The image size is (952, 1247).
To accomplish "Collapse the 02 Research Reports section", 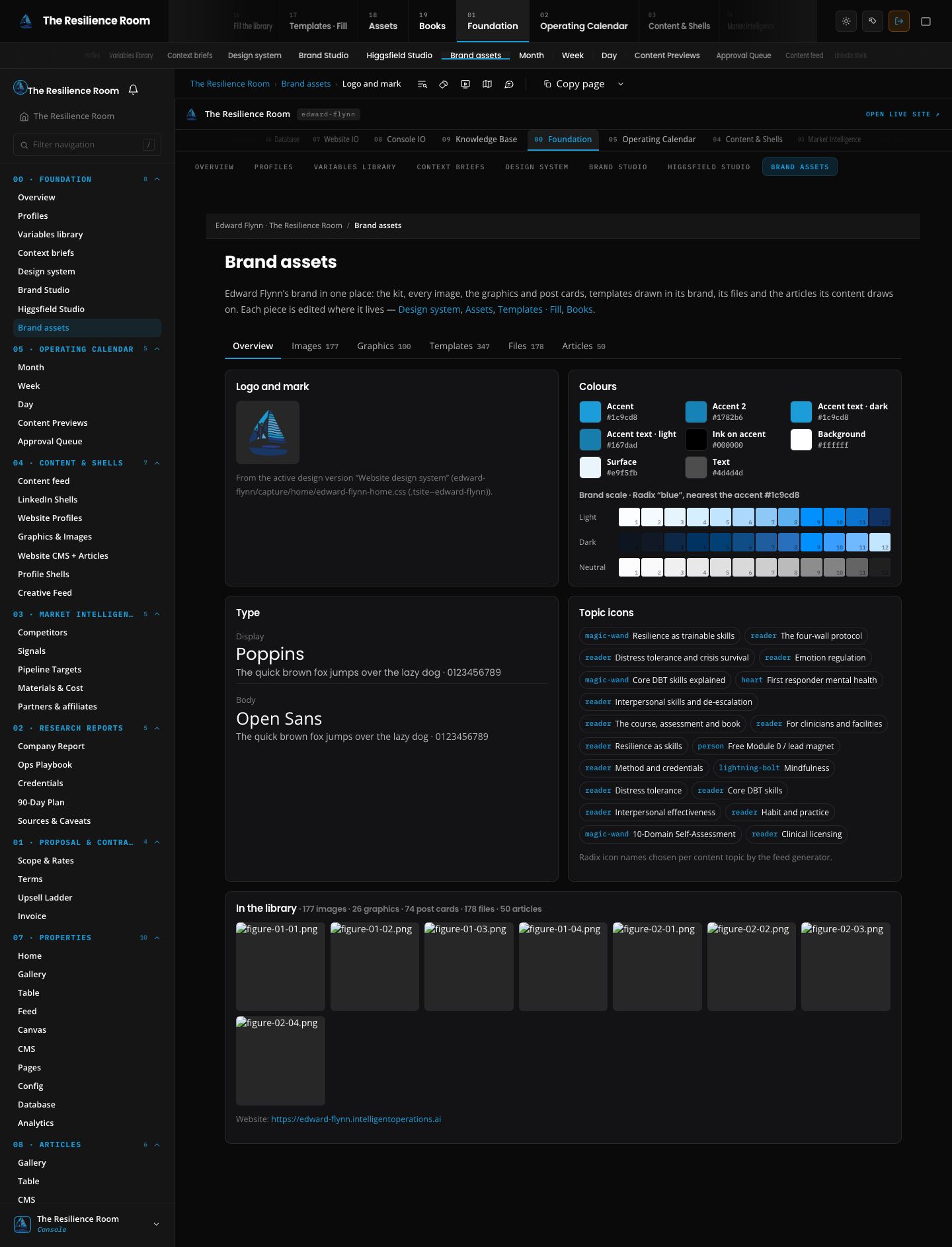I will (157, 728).
